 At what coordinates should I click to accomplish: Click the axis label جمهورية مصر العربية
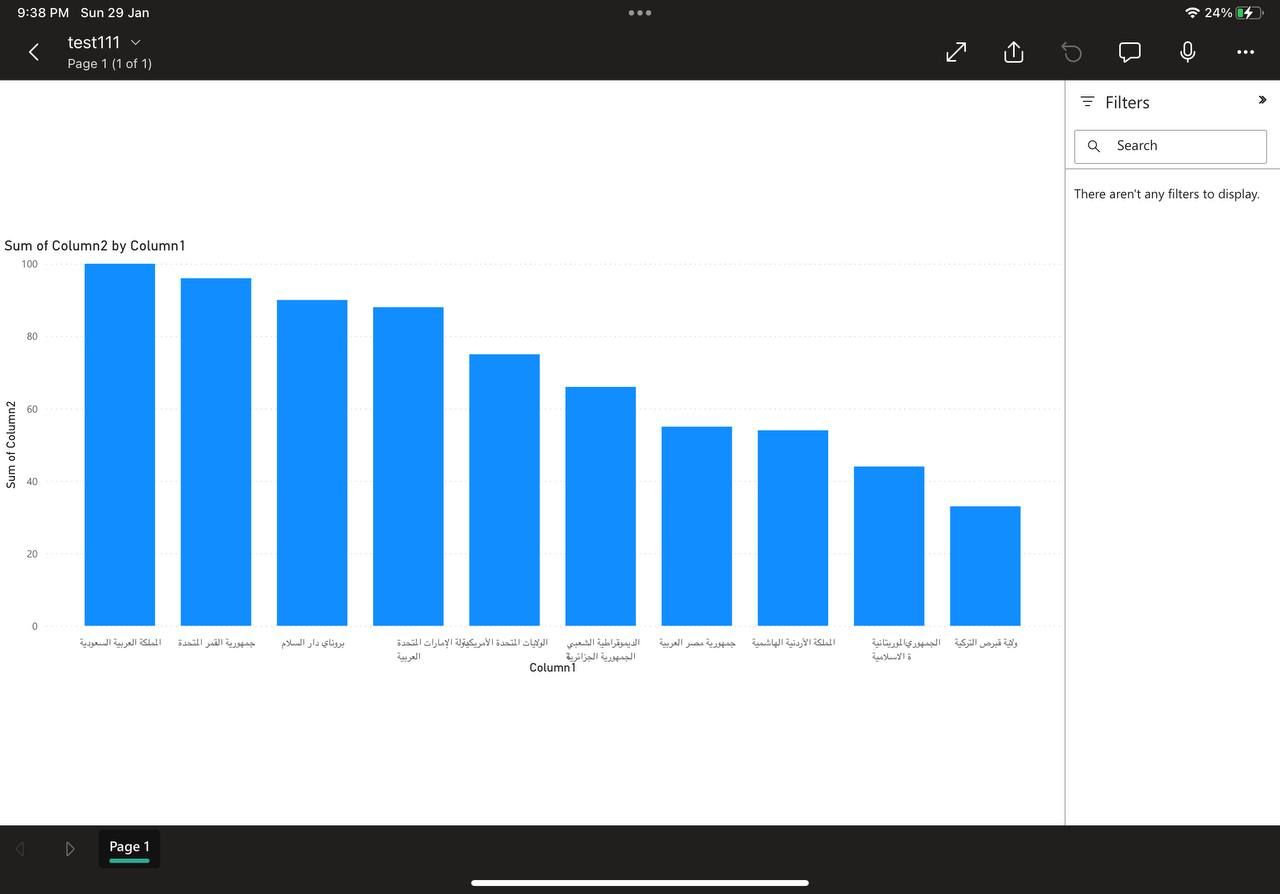click(697, 643)
